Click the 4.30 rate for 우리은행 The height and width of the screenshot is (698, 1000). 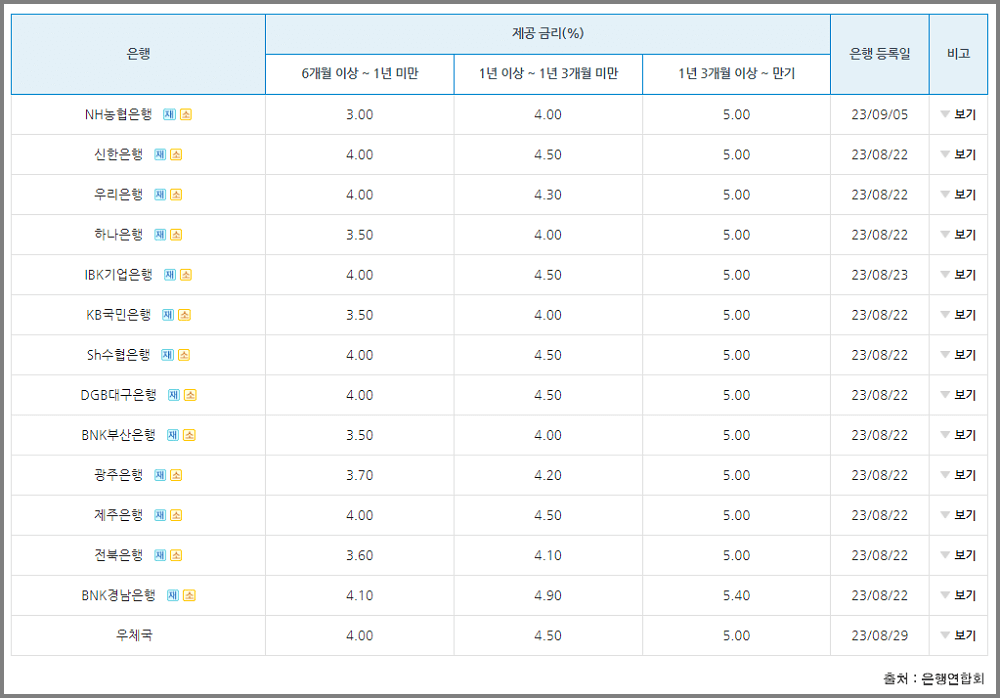click(548, 195)
